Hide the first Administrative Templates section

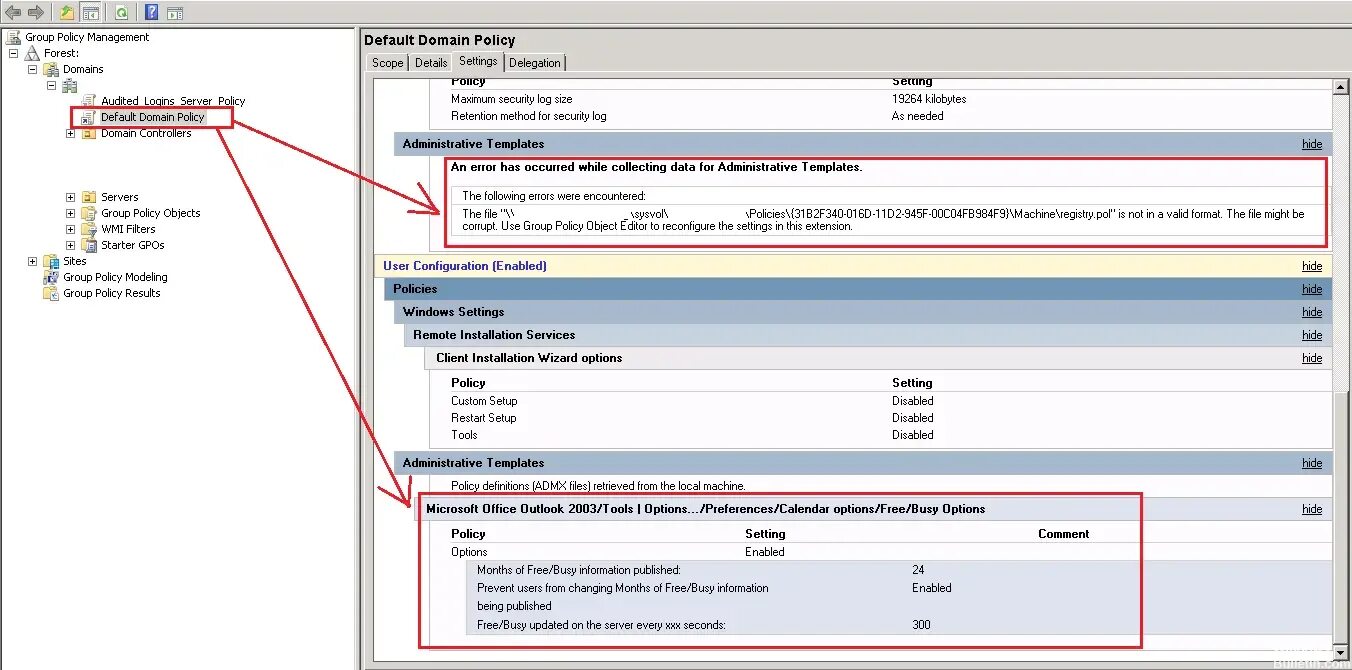pyautogui.click(x=1312, y=144)
